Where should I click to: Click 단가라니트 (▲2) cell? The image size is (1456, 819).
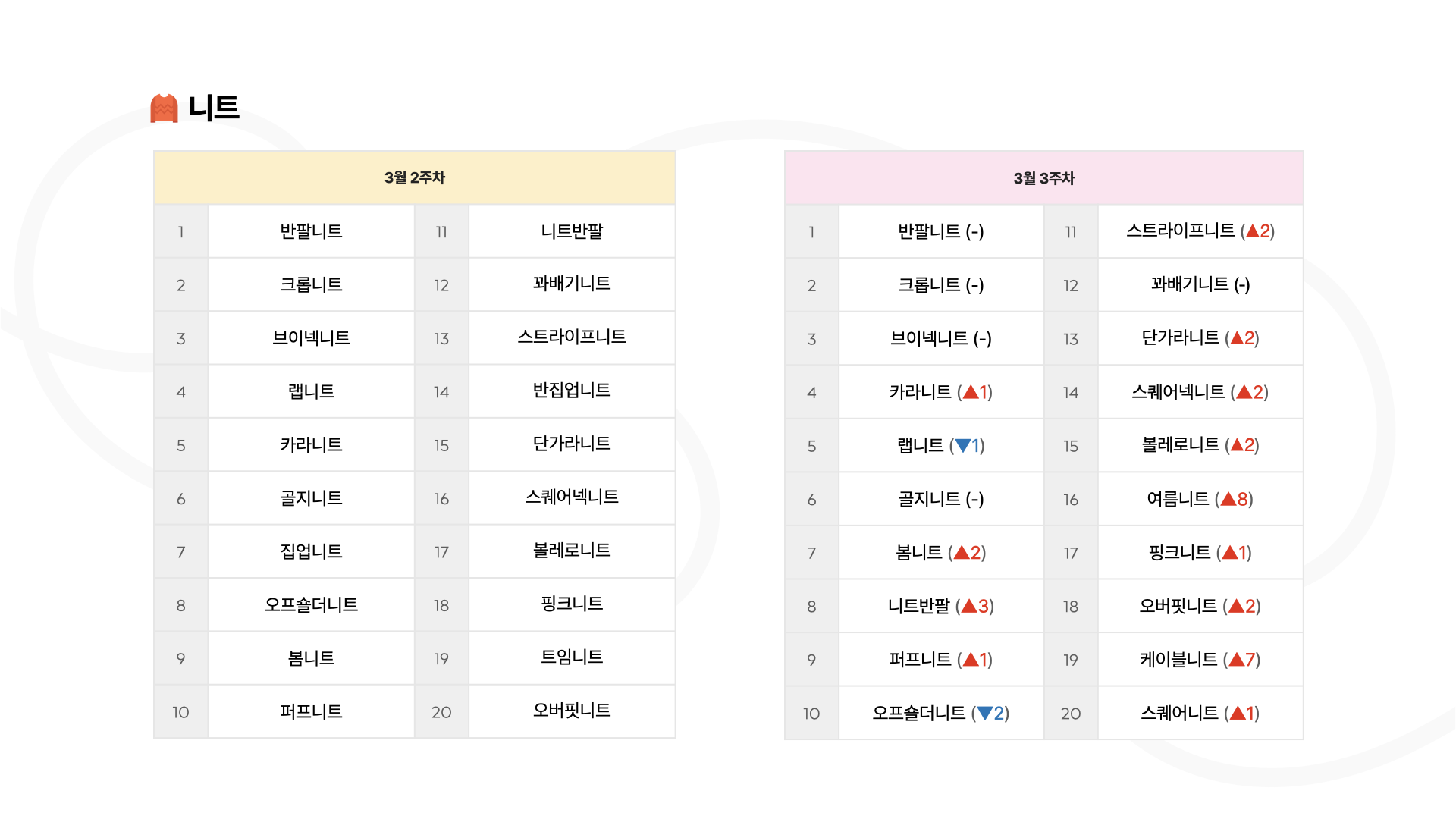[1200, 338]
